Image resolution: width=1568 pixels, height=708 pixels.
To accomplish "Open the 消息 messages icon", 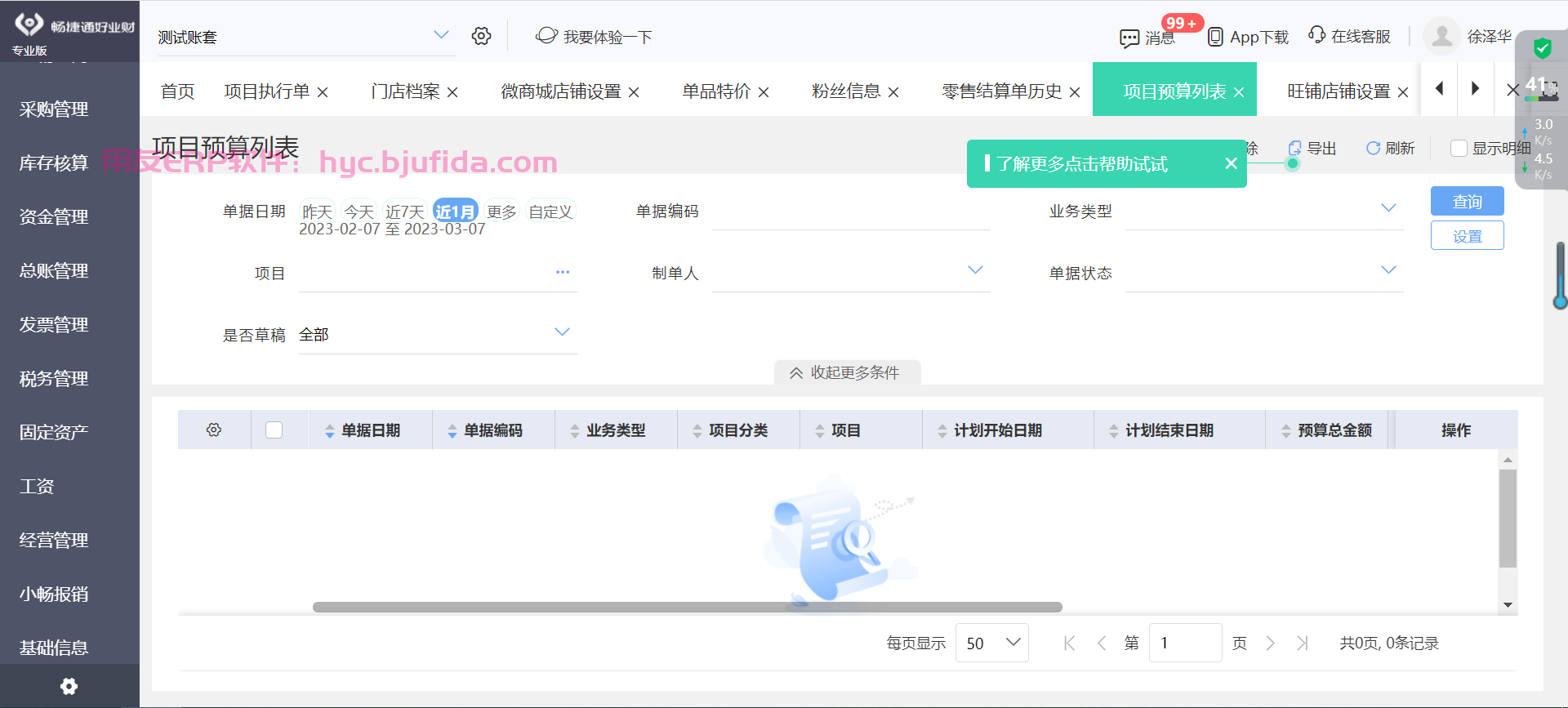I will tap(1129, 38).
